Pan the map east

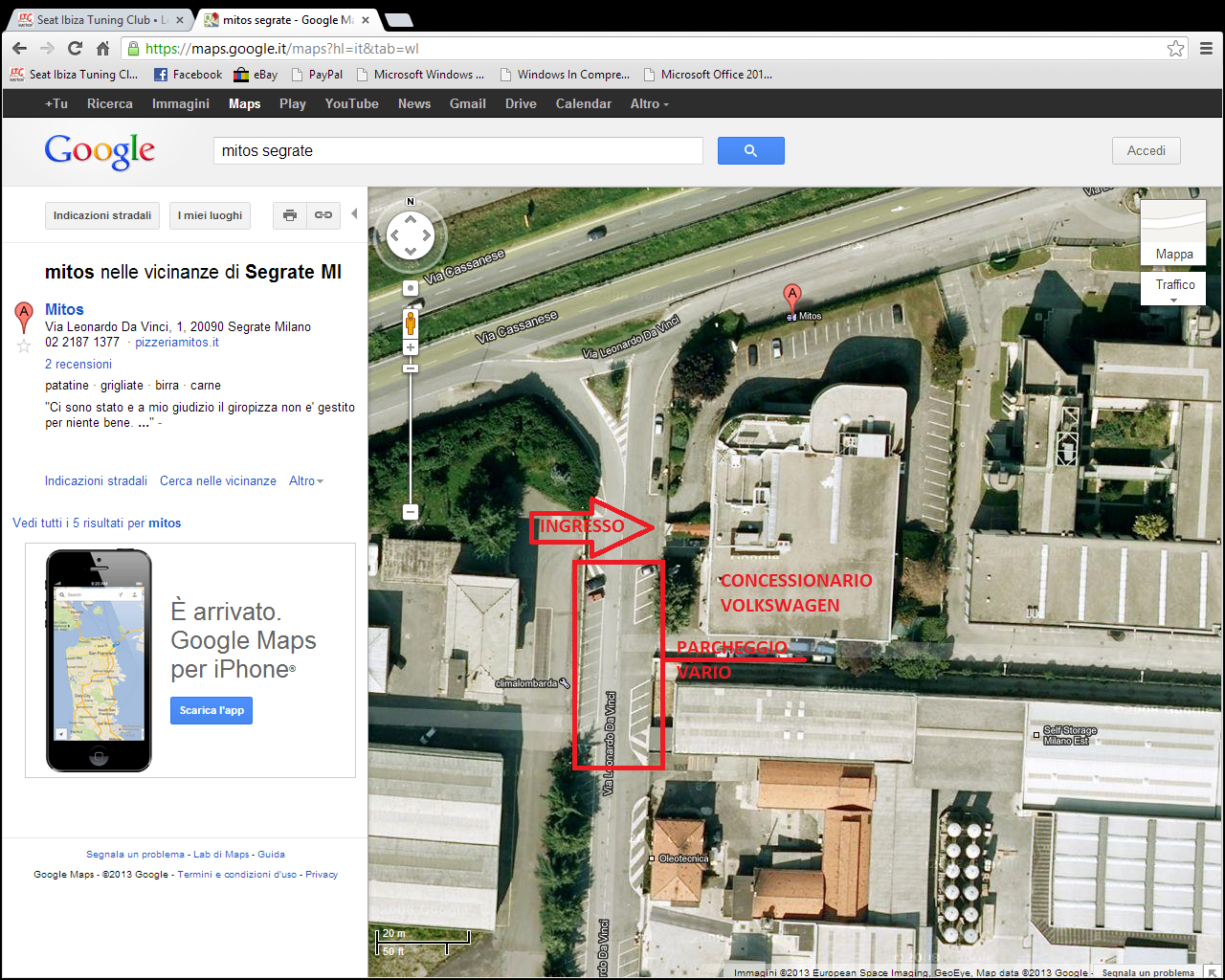point(427,235)
